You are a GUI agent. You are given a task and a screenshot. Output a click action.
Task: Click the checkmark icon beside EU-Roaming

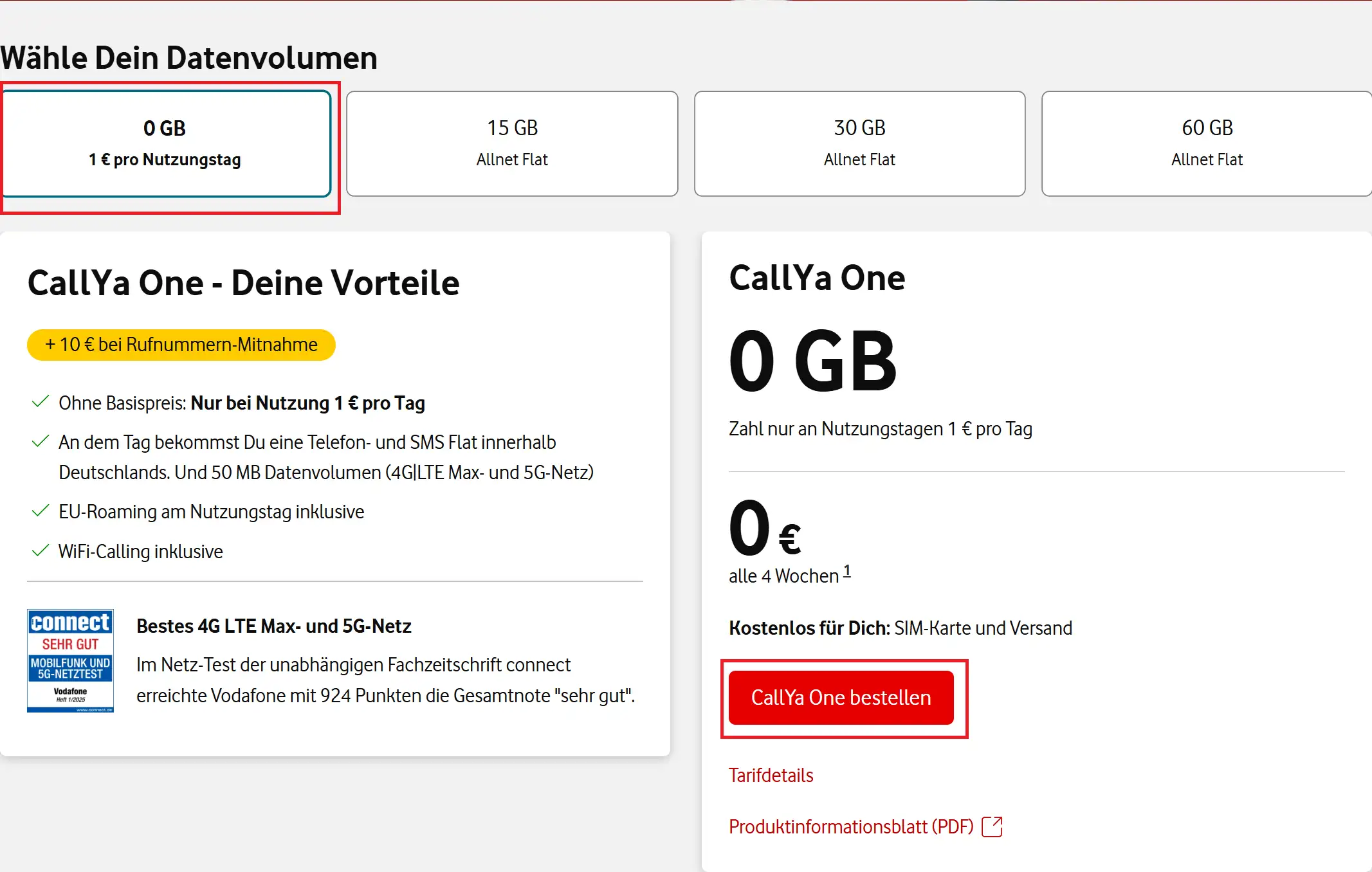[x=41, y=511]
